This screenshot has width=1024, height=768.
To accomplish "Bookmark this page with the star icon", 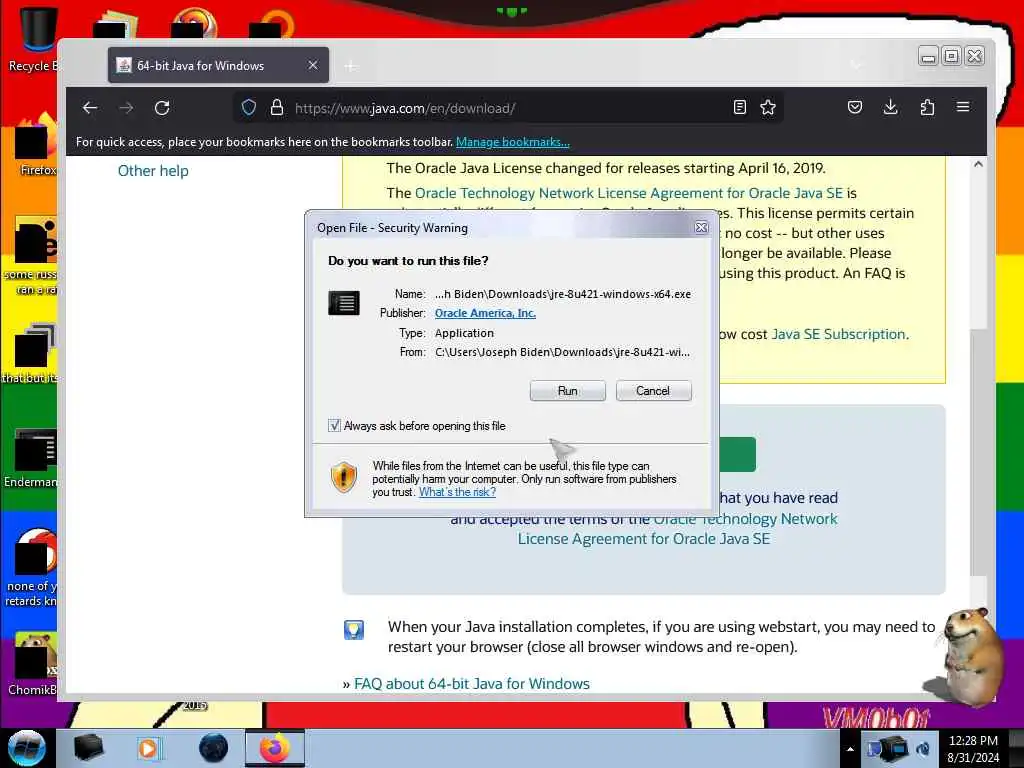I will 768,107.
